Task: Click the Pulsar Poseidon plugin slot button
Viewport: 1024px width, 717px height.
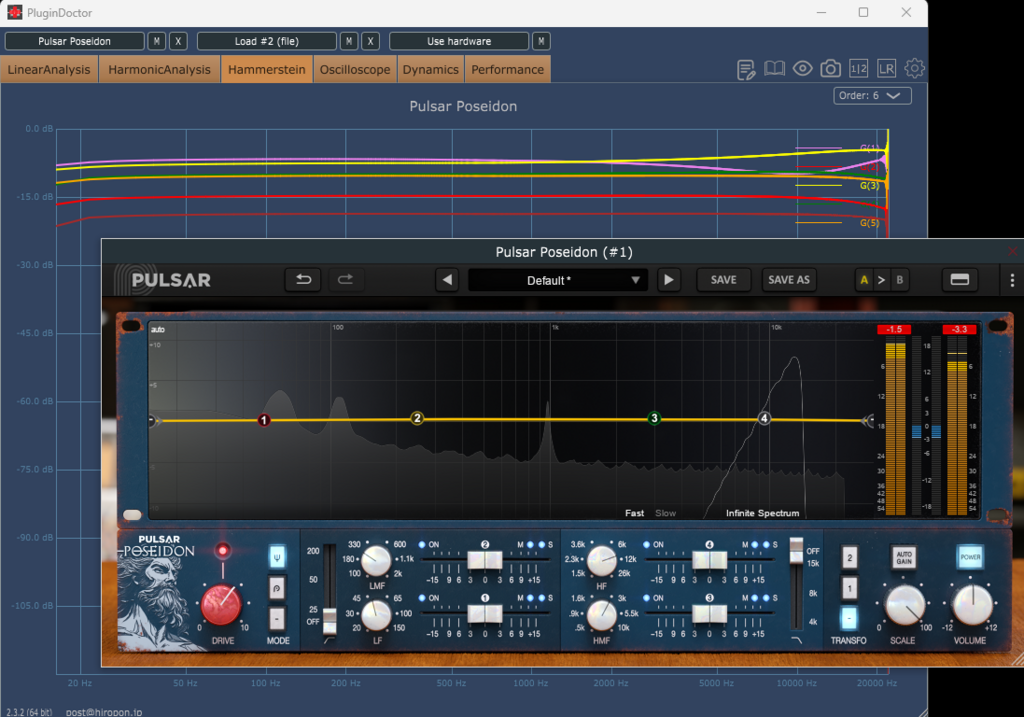Action: click(74, 41)
